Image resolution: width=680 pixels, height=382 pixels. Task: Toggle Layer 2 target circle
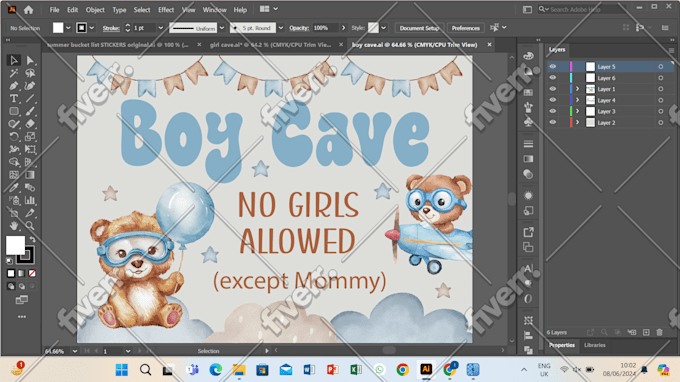click(x=660, y=123)
